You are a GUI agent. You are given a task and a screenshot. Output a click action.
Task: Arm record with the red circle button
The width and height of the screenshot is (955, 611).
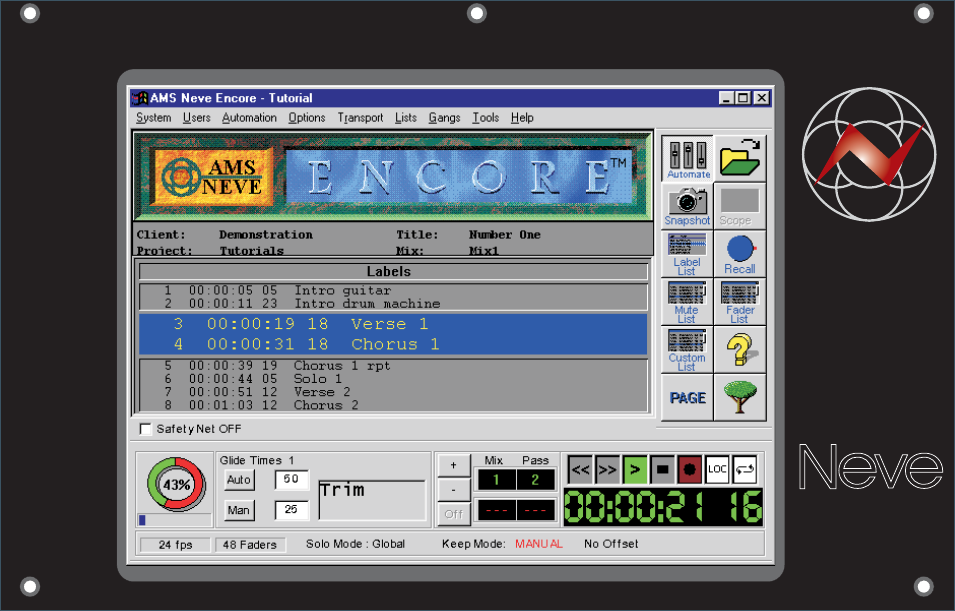coord(689,470)
